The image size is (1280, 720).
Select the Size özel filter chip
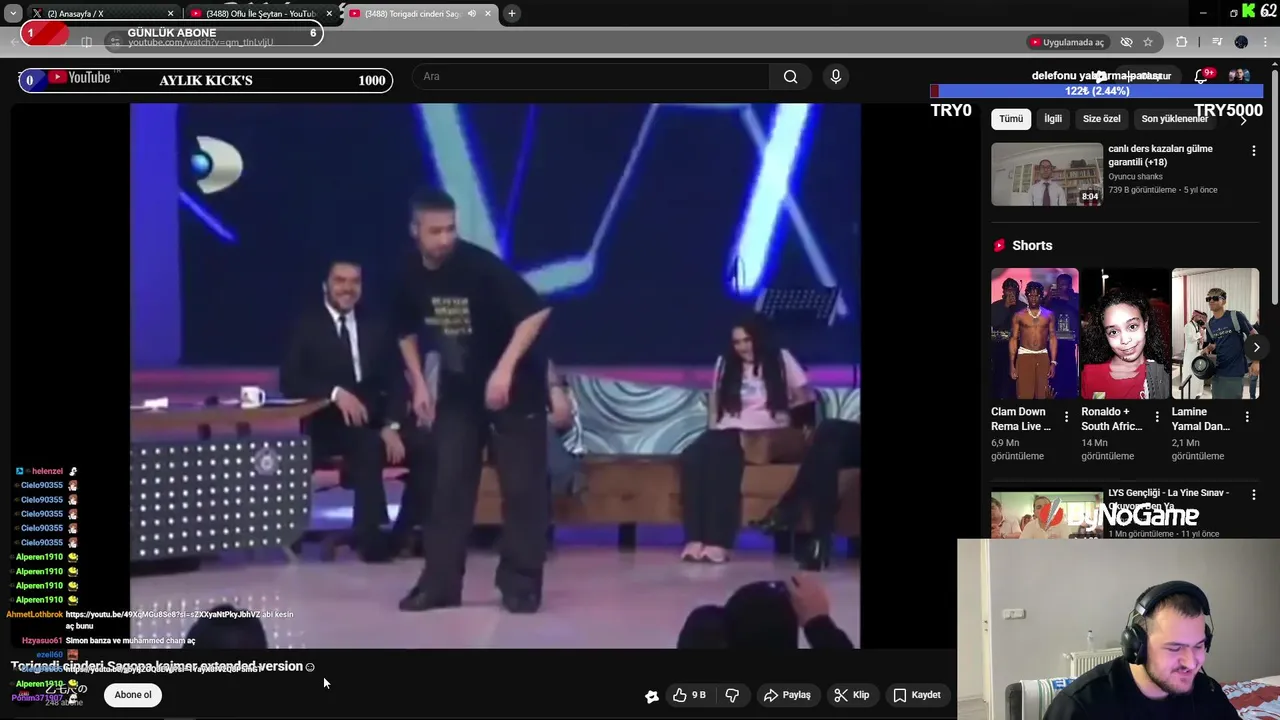pyautogui.click(x=1101, y=119)
